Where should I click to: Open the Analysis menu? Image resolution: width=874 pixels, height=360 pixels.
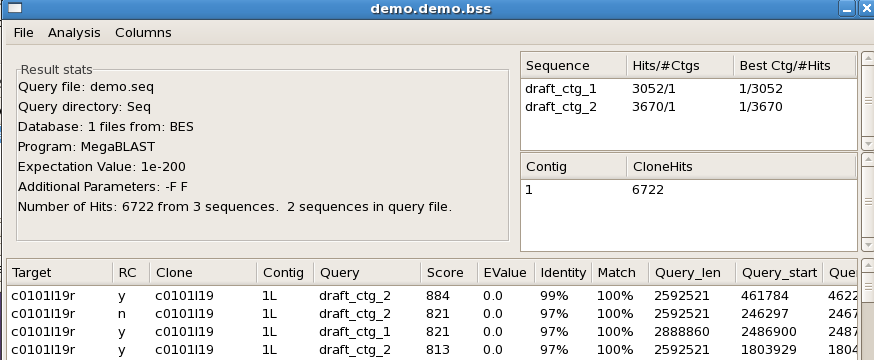tap(74, 33)
